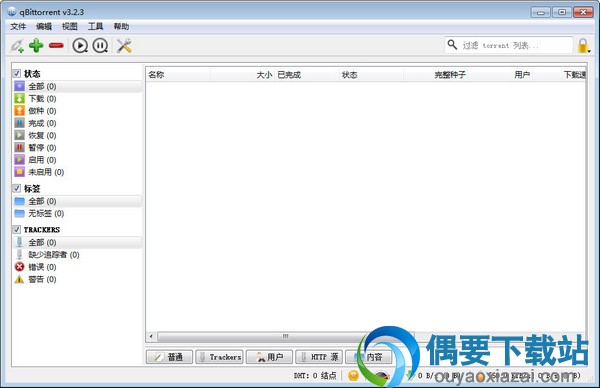Click the horizontal scrollbar thumb

[x=285, y=336]
